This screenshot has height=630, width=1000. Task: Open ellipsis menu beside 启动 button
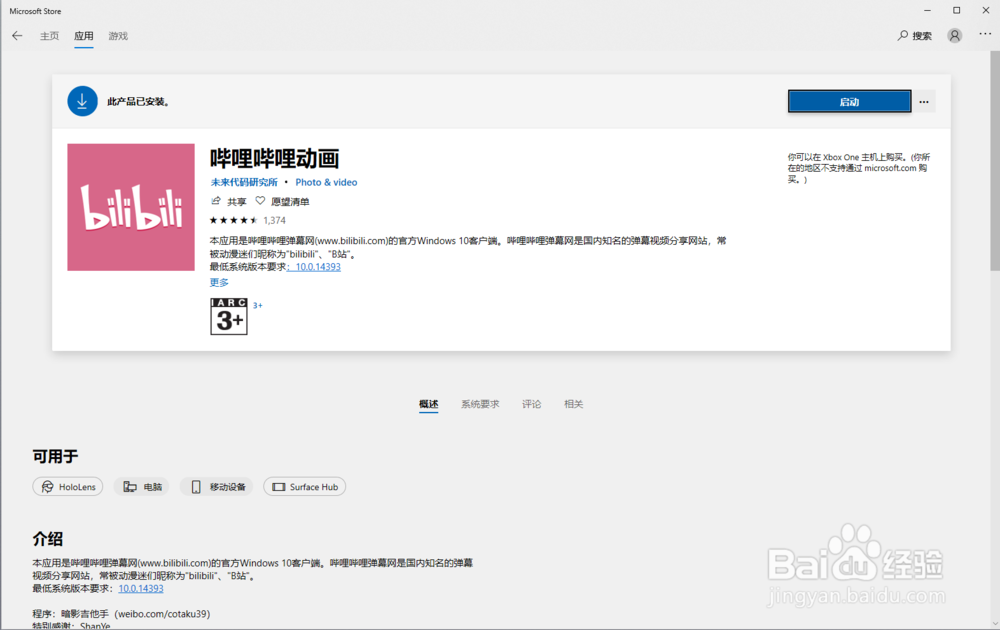pos(924,101)
